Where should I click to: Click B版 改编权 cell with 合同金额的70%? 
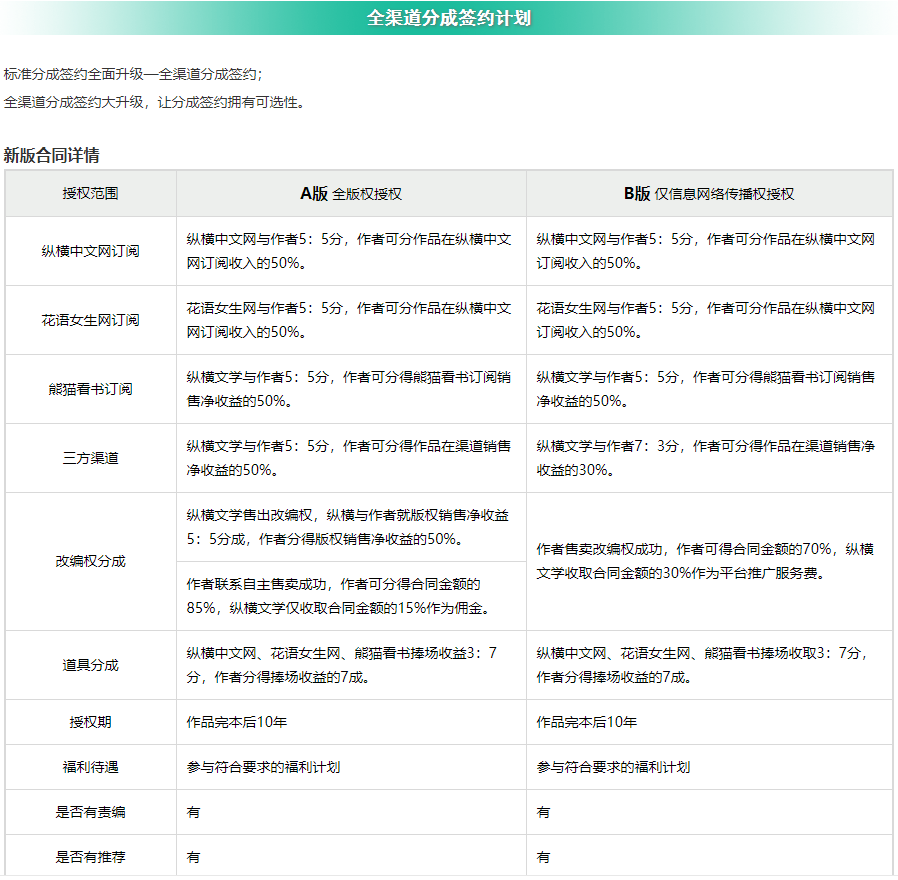709,562
